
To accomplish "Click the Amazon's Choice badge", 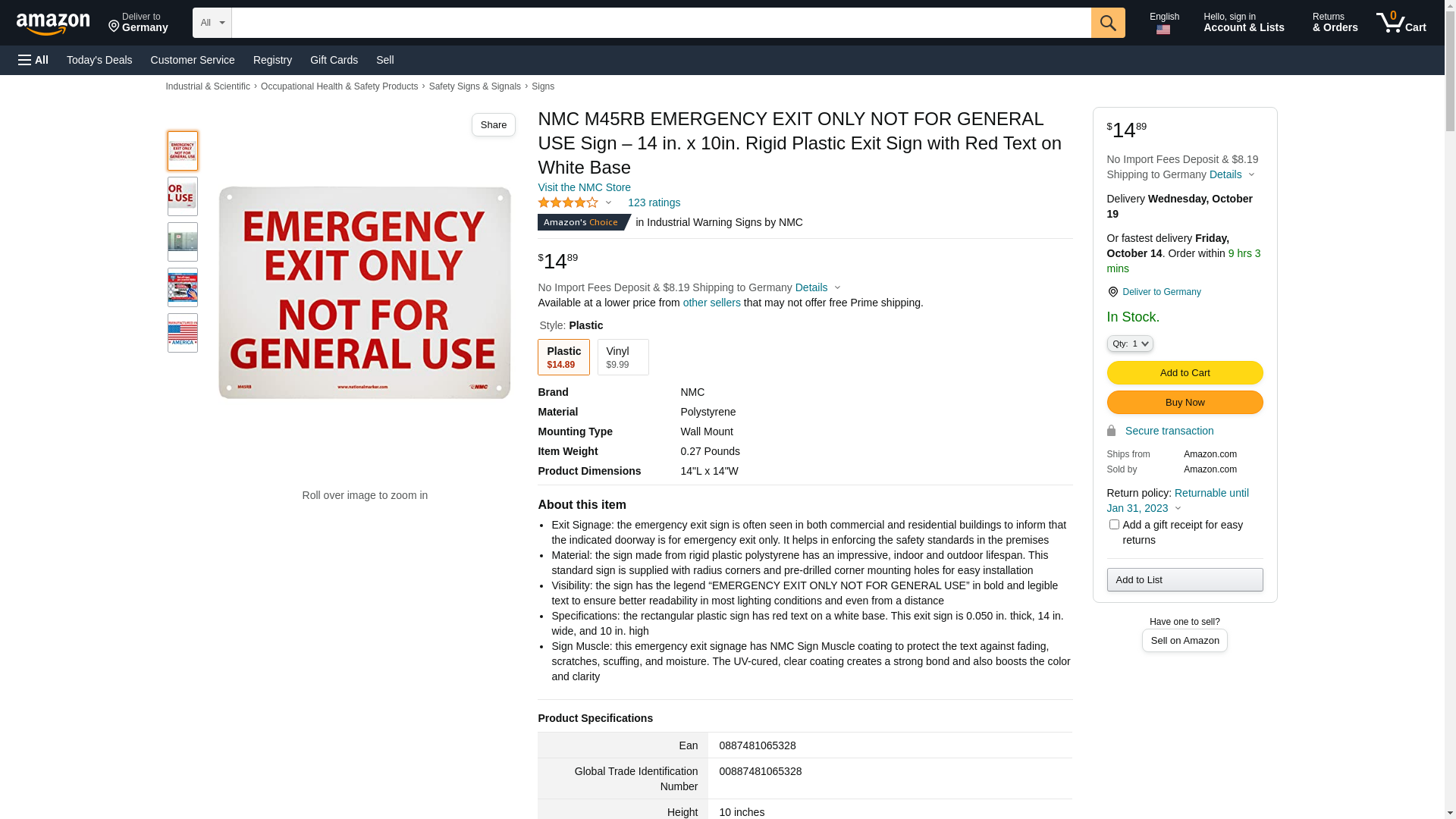I will [x=582, y=222].
